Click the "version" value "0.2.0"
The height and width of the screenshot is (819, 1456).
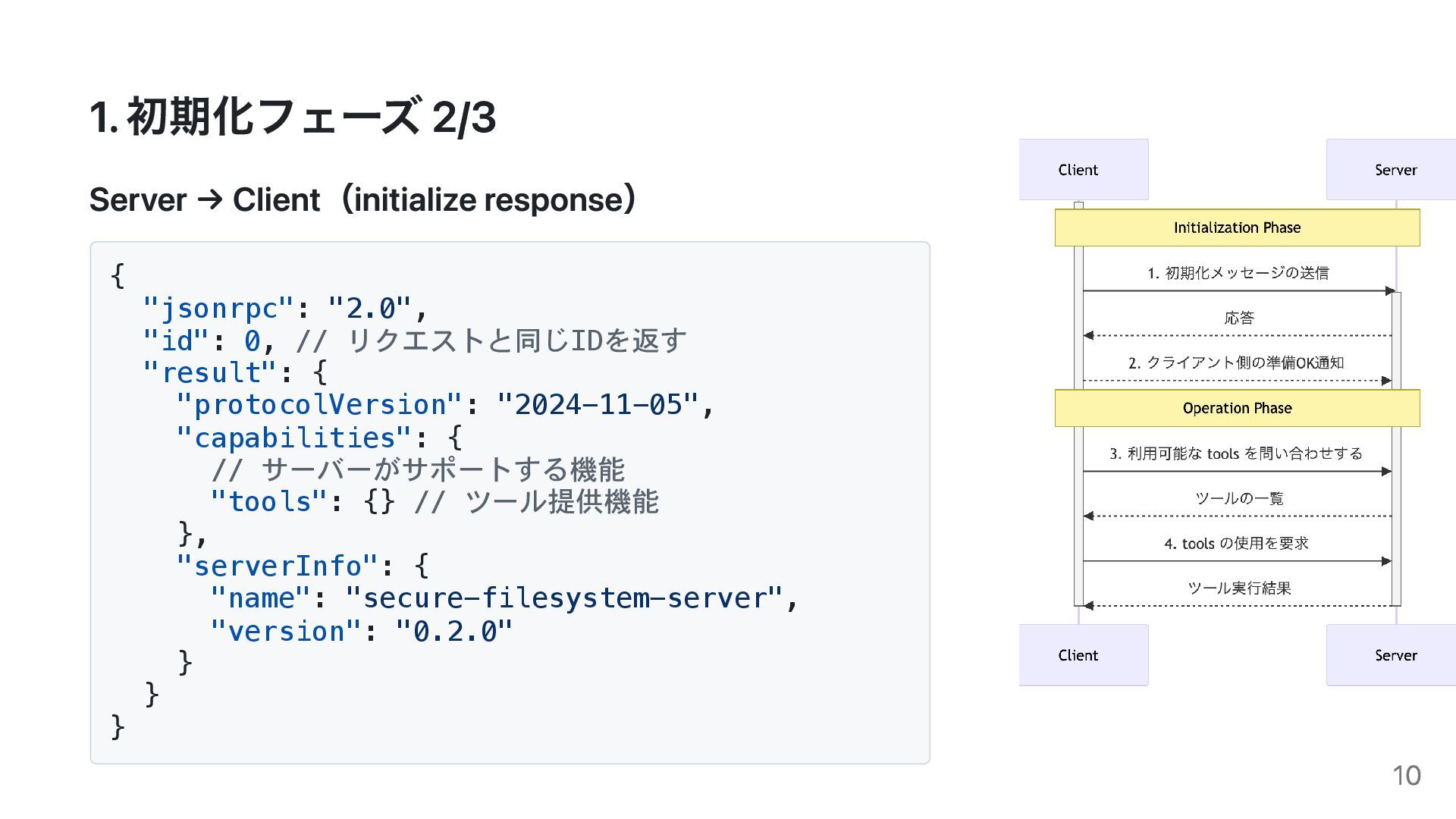click(453, 631)
